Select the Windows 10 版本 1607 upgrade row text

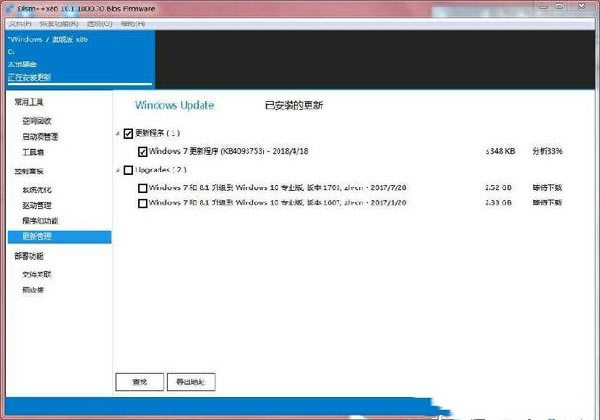[277, 203]
